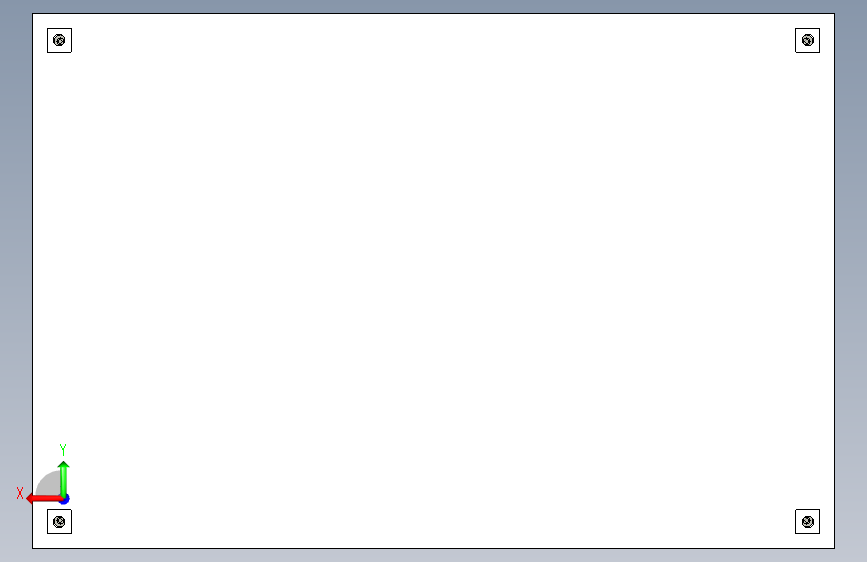Click the square frame around top-right hole
Image resolution: width=867 pixels, height=562 pixels.
[808, 29]
